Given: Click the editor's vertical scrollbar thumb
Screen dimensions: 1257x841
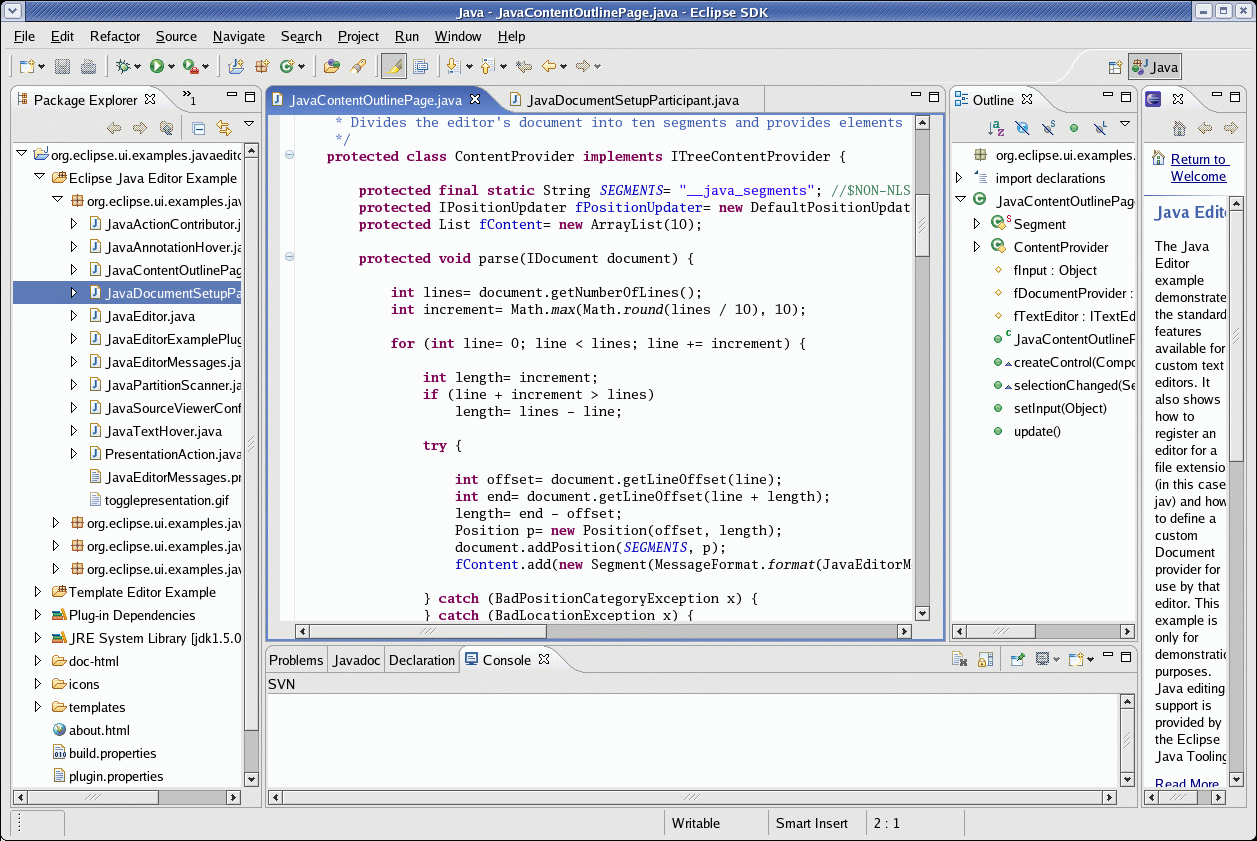Looking at the screenshot, I should 922,225.
